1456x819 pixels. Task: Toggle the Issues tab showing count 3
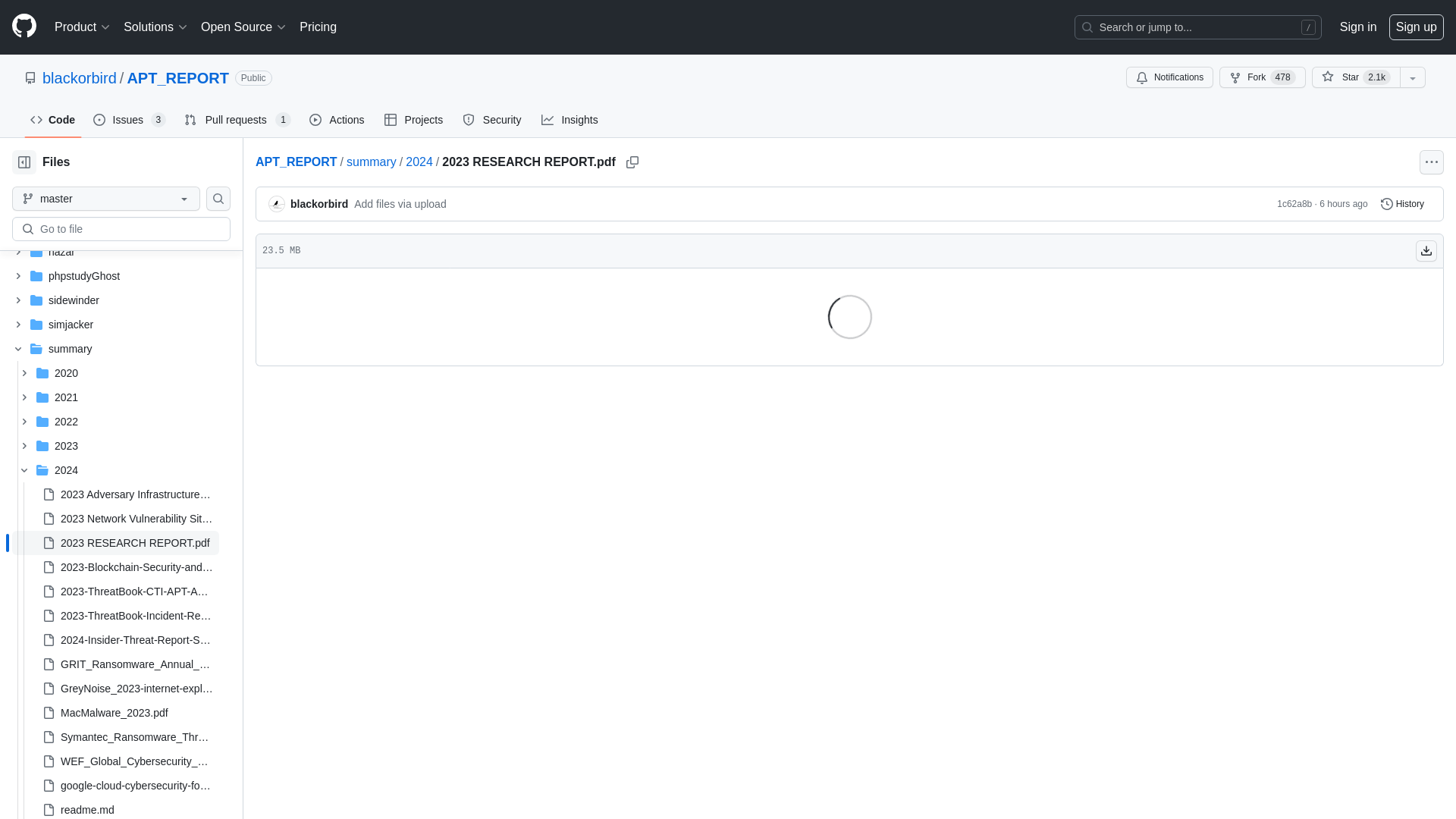tap(128, 120)
